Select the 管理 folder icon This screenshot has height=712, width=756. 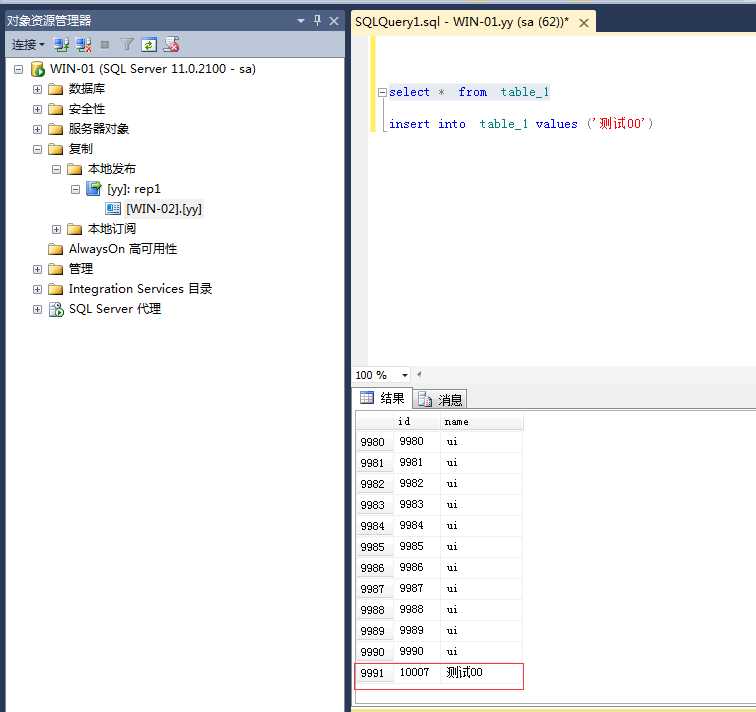[55, 269]
